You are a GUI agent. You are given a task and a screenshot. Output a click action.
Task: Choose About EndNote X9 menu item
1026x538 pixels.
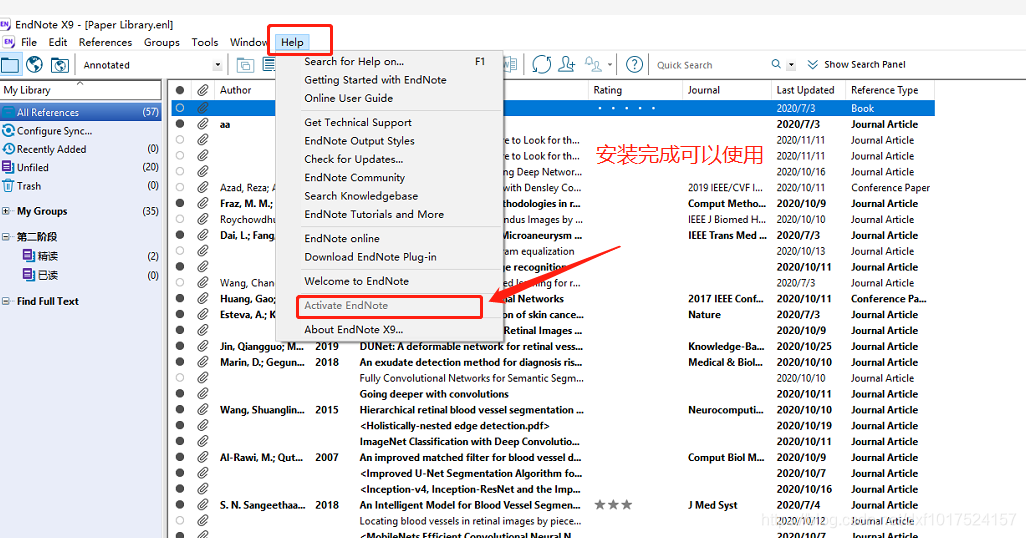pos(353,329)
